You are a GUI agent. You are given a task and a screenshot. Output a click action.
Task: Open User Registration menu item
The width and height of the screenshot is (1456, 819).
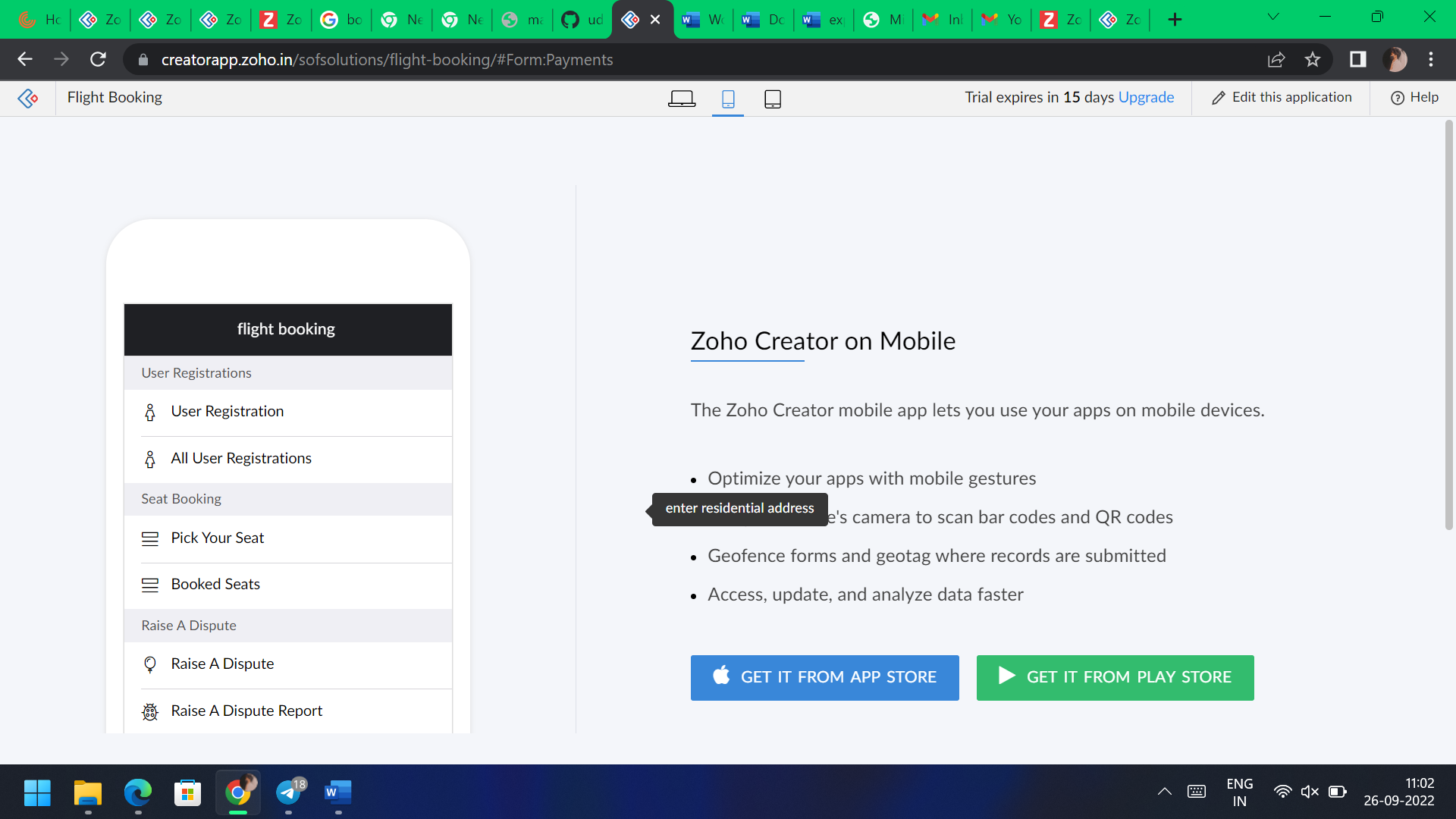[227, 411]
